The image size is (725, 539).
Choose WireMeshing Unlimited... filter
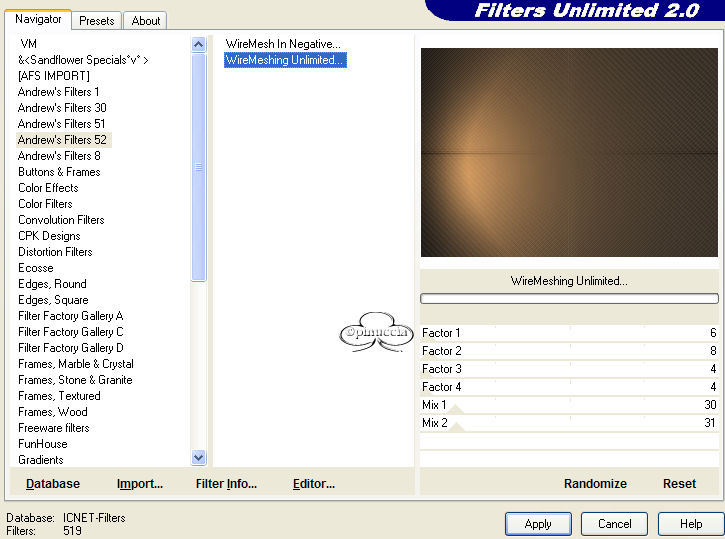coord(285,60)
